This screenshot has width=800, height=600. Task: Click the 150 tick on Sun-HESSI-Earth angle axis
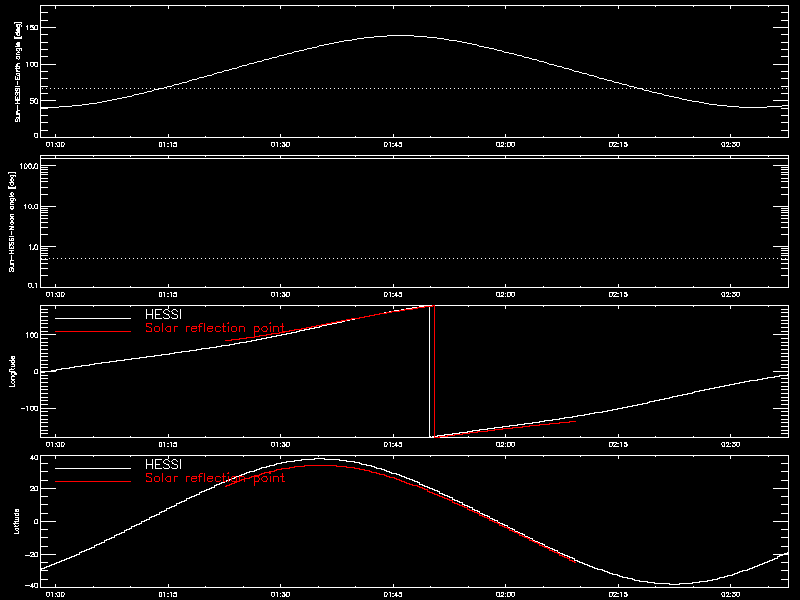pyautogui.click(x=32, y=28)
